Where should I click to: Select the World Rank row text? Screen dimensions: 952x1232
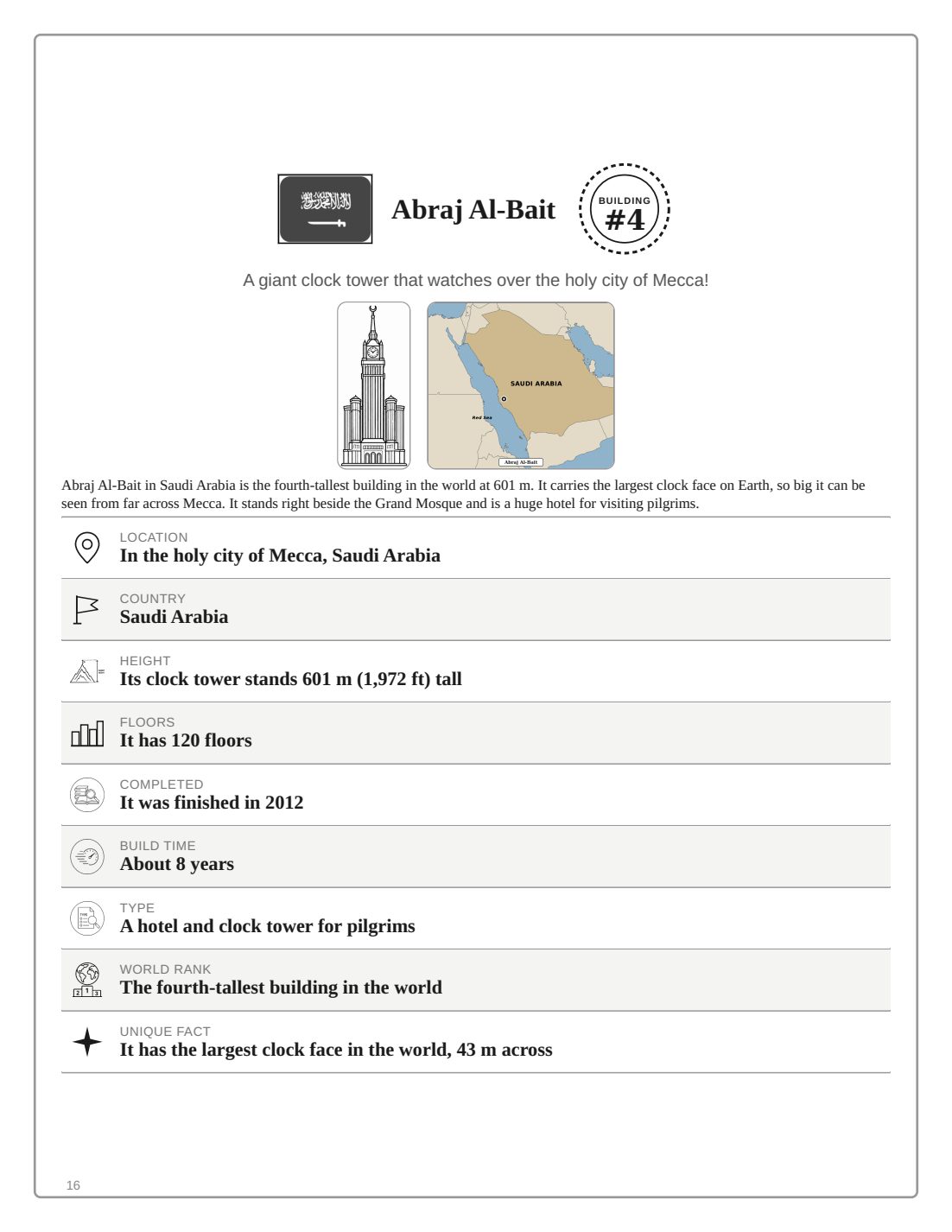coord(281,988)
